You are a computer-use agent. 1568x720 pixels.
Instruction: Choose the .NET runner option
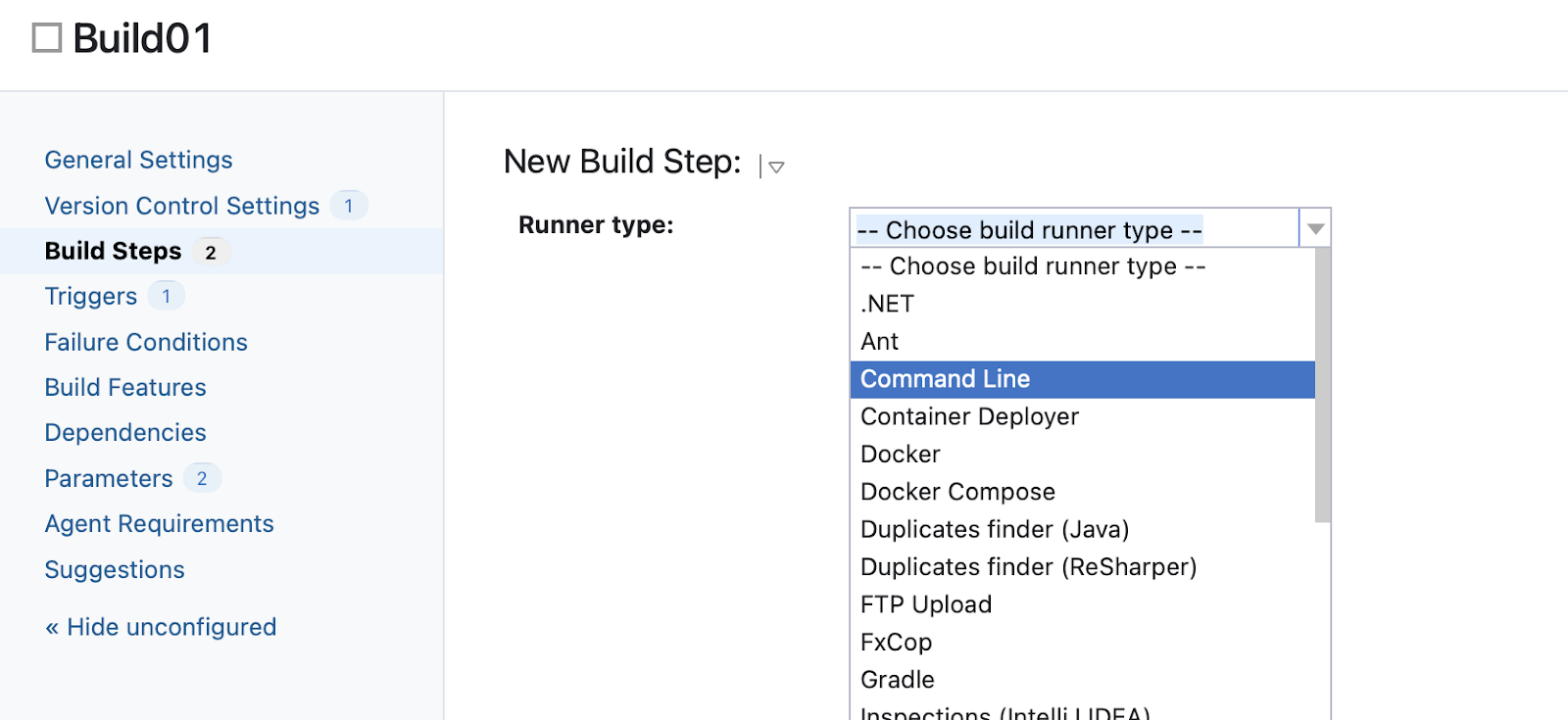click(x=887, y=304)
